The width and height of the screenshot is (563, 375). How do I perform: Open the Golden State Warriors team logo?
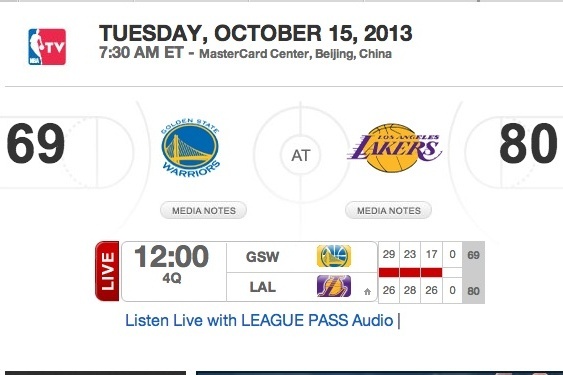(x=190, y=148)
